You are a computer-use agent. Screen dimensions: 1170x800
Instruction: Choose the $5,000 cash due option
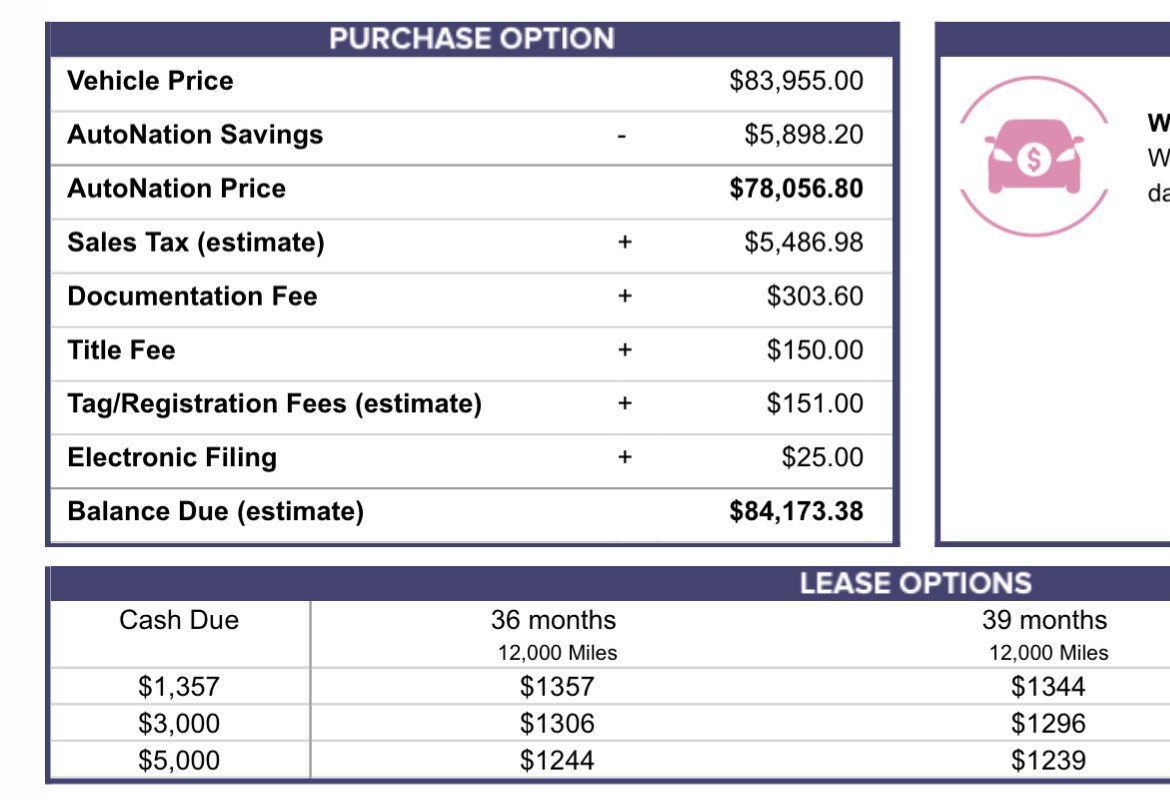coord(179,760)
